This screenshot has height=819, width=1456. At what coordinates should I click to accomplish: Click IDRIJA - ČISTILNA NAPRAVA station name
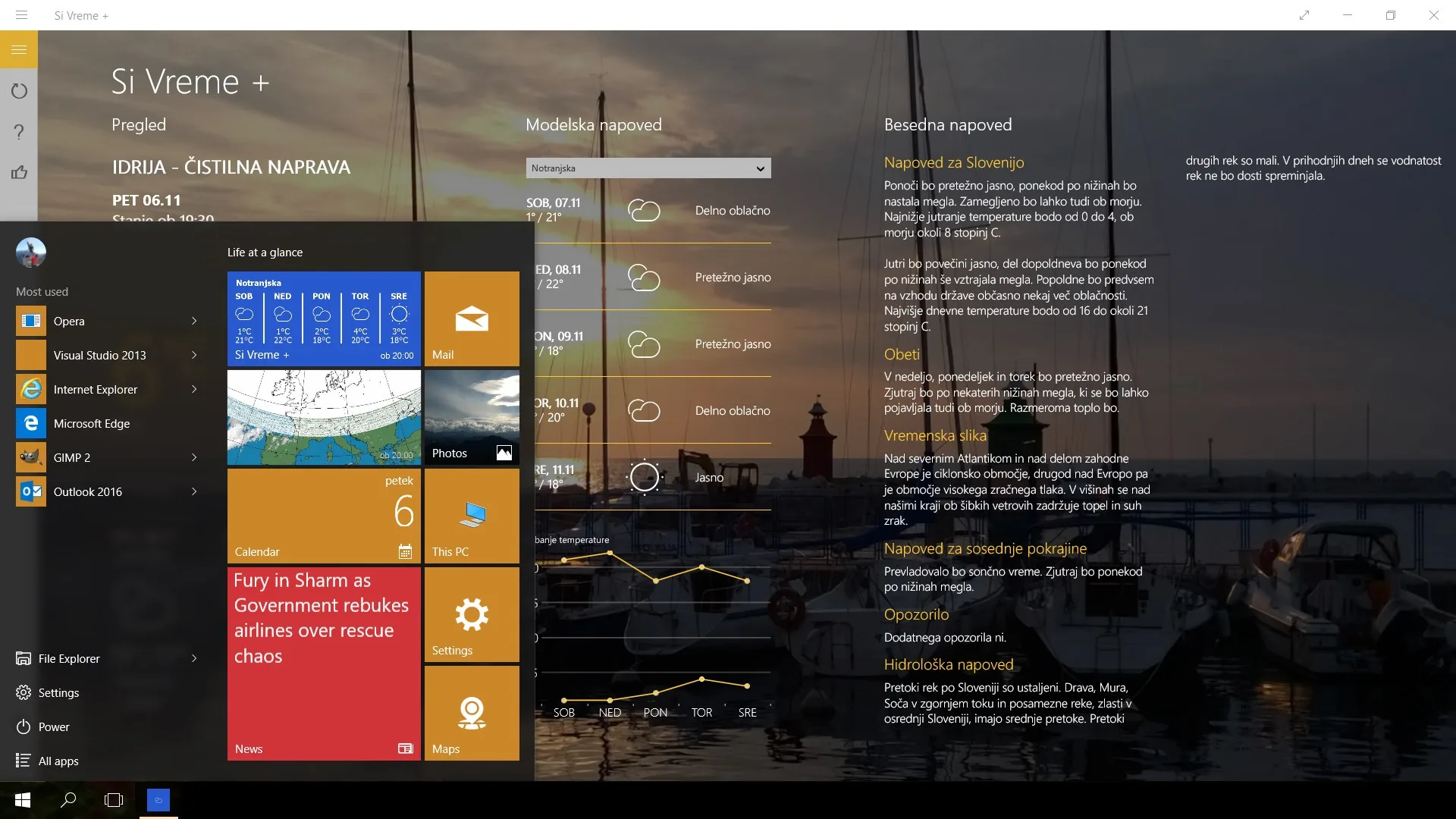tap(231, 167)
